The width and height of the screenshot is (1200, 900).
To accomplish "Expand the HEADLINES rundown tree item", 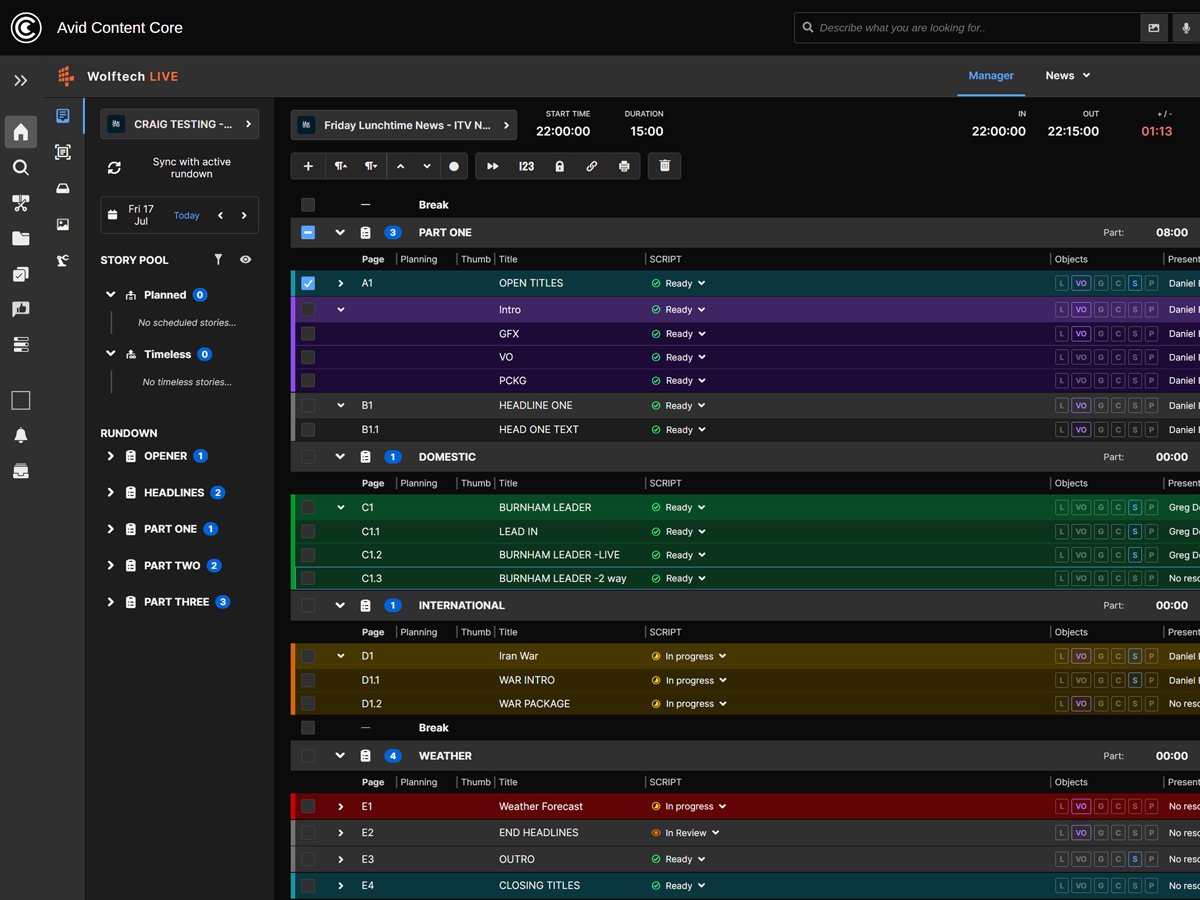I will [x=111, y=492].
